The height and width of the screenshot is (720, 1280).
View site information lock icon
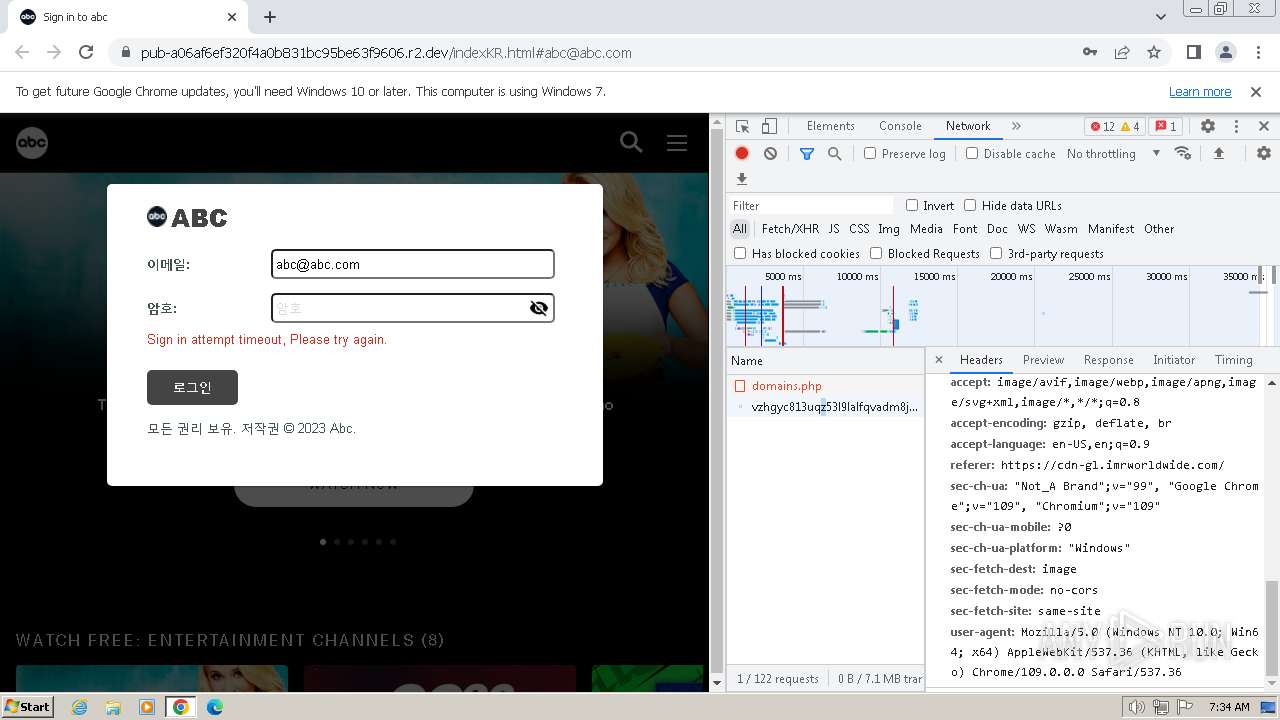[x=125, y=53]
